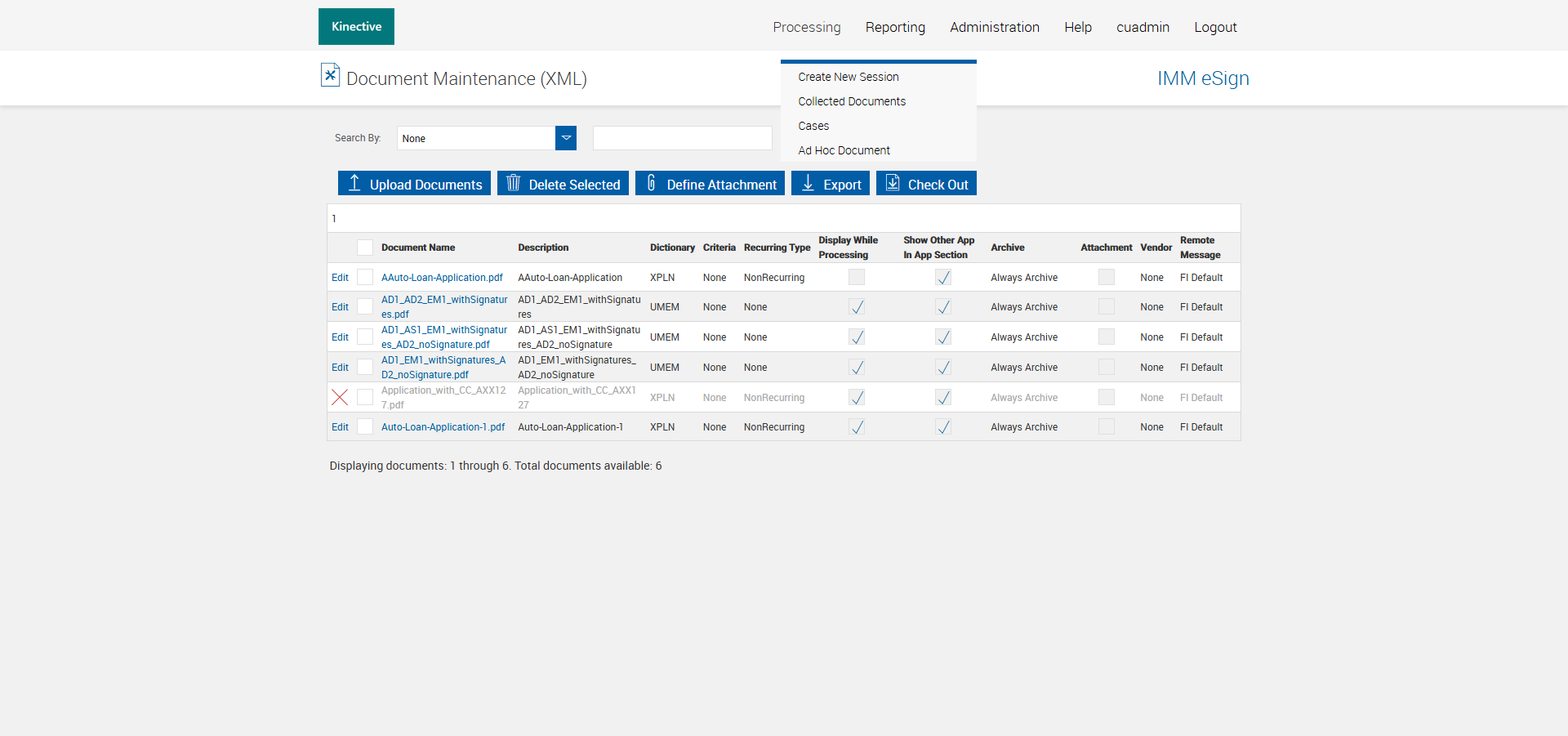This screenshot has width=1568, height=736.
Task: Choose Create New Session from Processing menu
Action: (848, 77)
